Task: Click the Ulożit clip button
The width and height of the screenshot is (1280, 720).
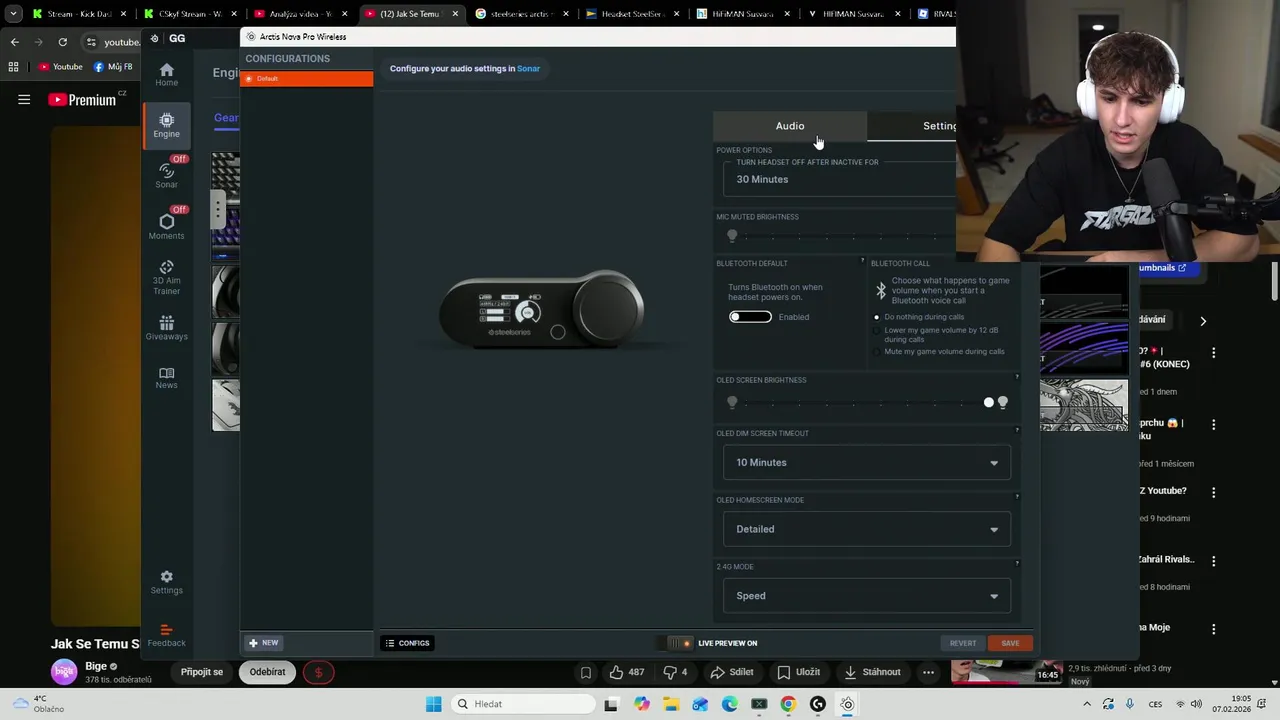Action: (799, 672)
